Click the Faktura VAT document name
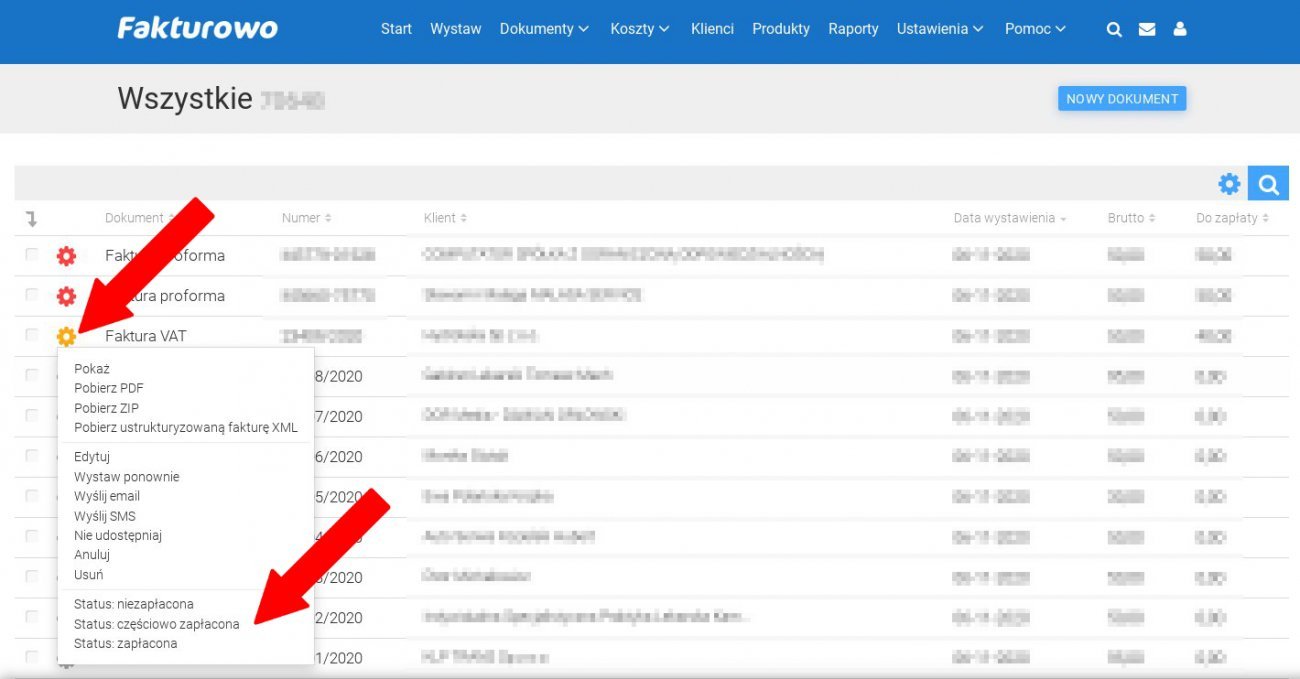This screenshot has width=1300, height=679. [146, 336]
